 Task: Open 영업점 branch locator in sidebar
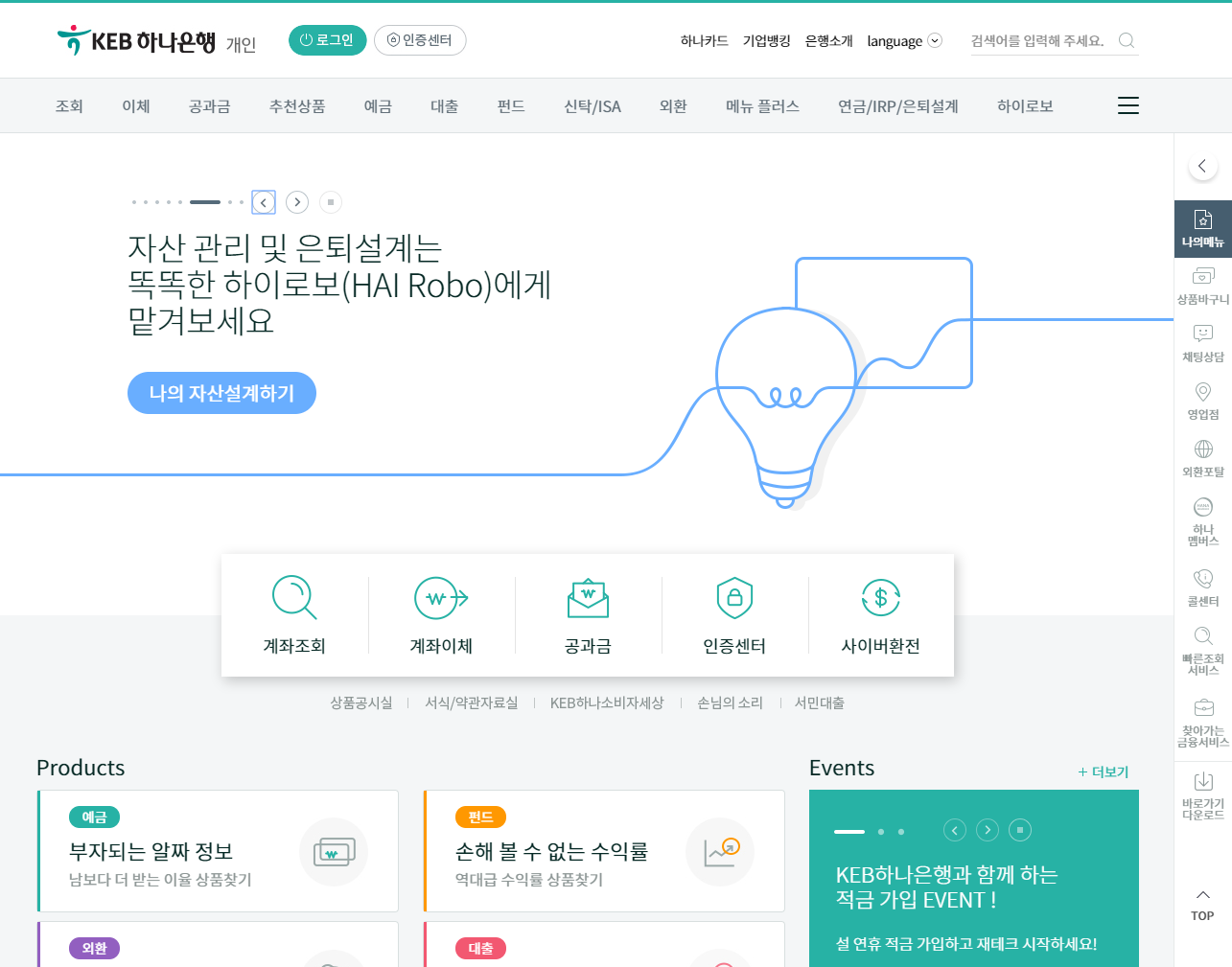(1202, 401)
